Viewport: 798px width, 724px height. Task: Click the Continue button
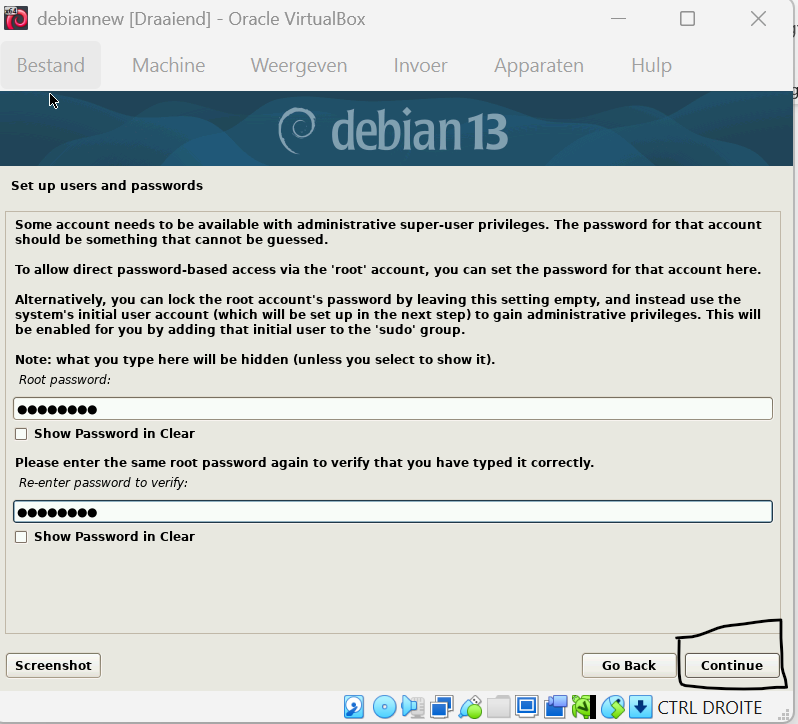732,665
